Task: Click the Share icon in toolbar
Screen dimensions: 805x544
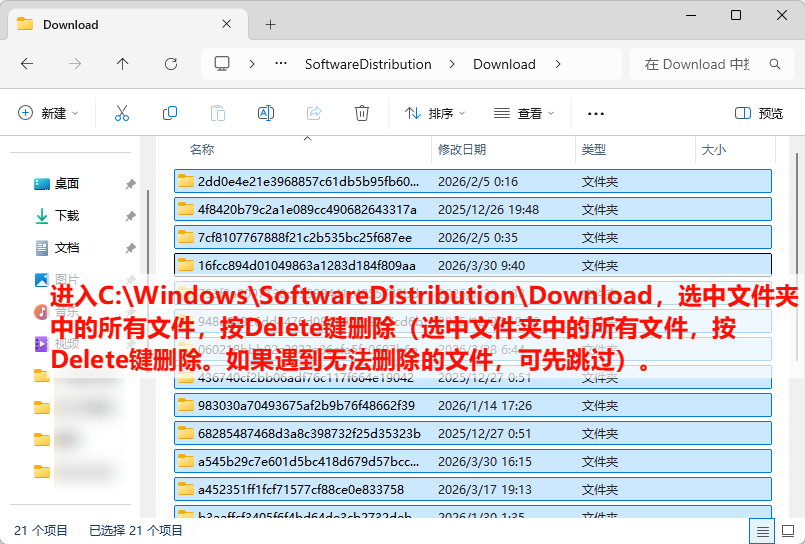Action: (x=314, y=113)
